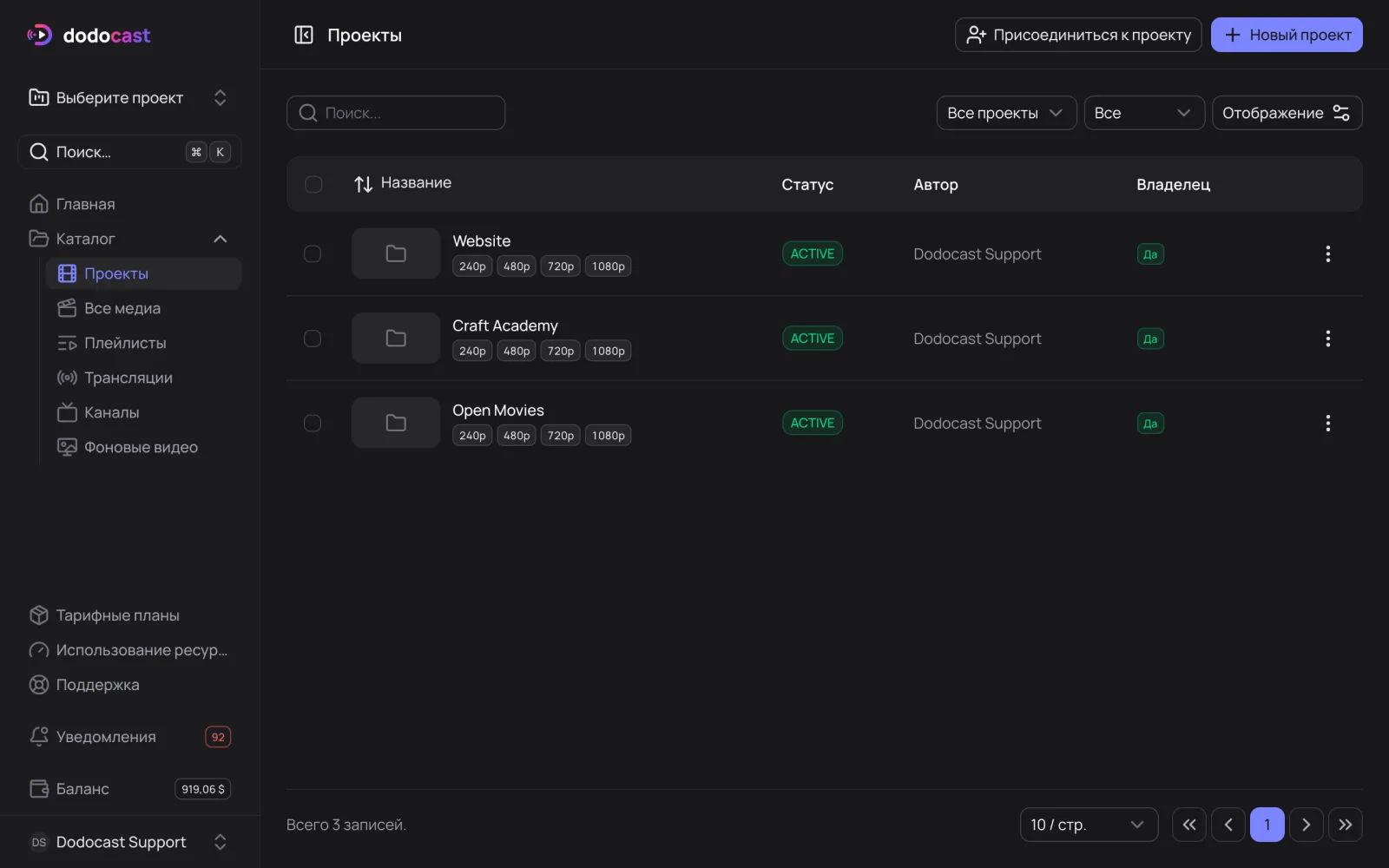Open the Отображение settings button

pyautogui.click(x=1287, y=113)
